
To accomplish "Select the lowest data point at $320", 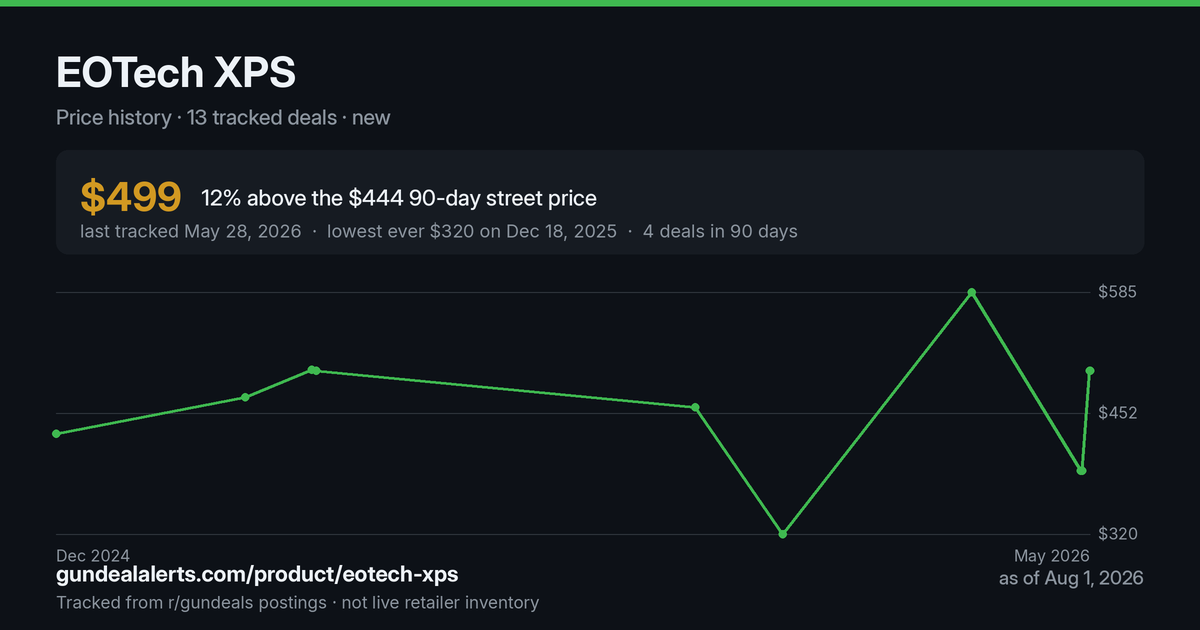I will [x=783, y=534].
